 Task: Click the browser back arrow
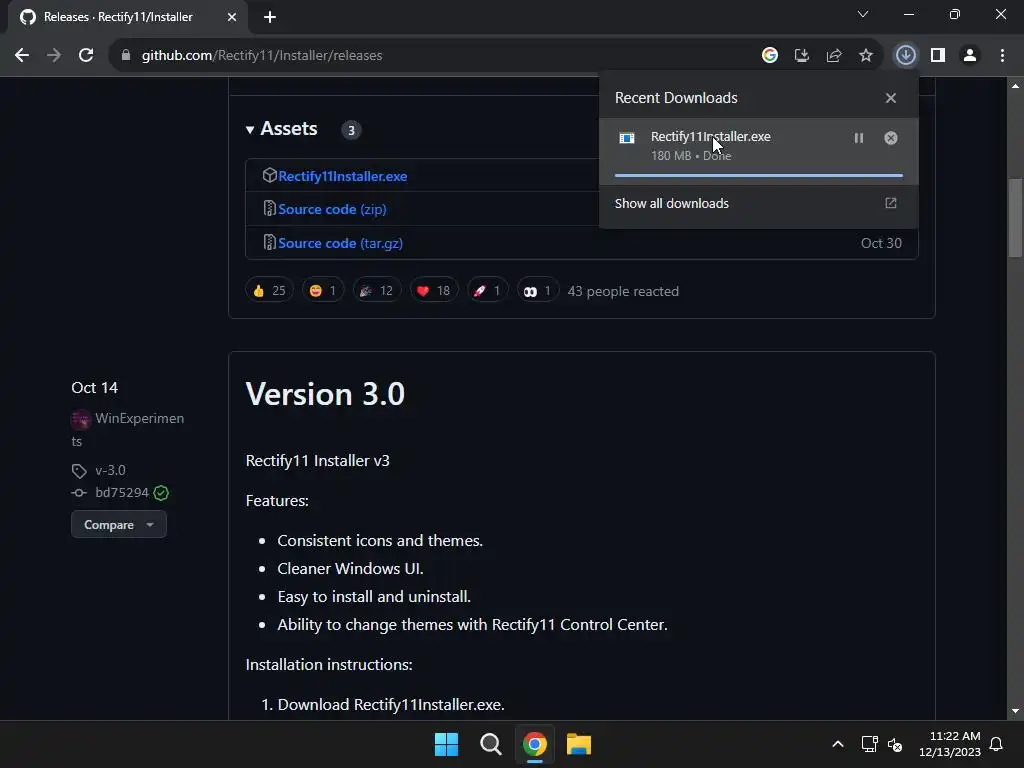(22, 56)
